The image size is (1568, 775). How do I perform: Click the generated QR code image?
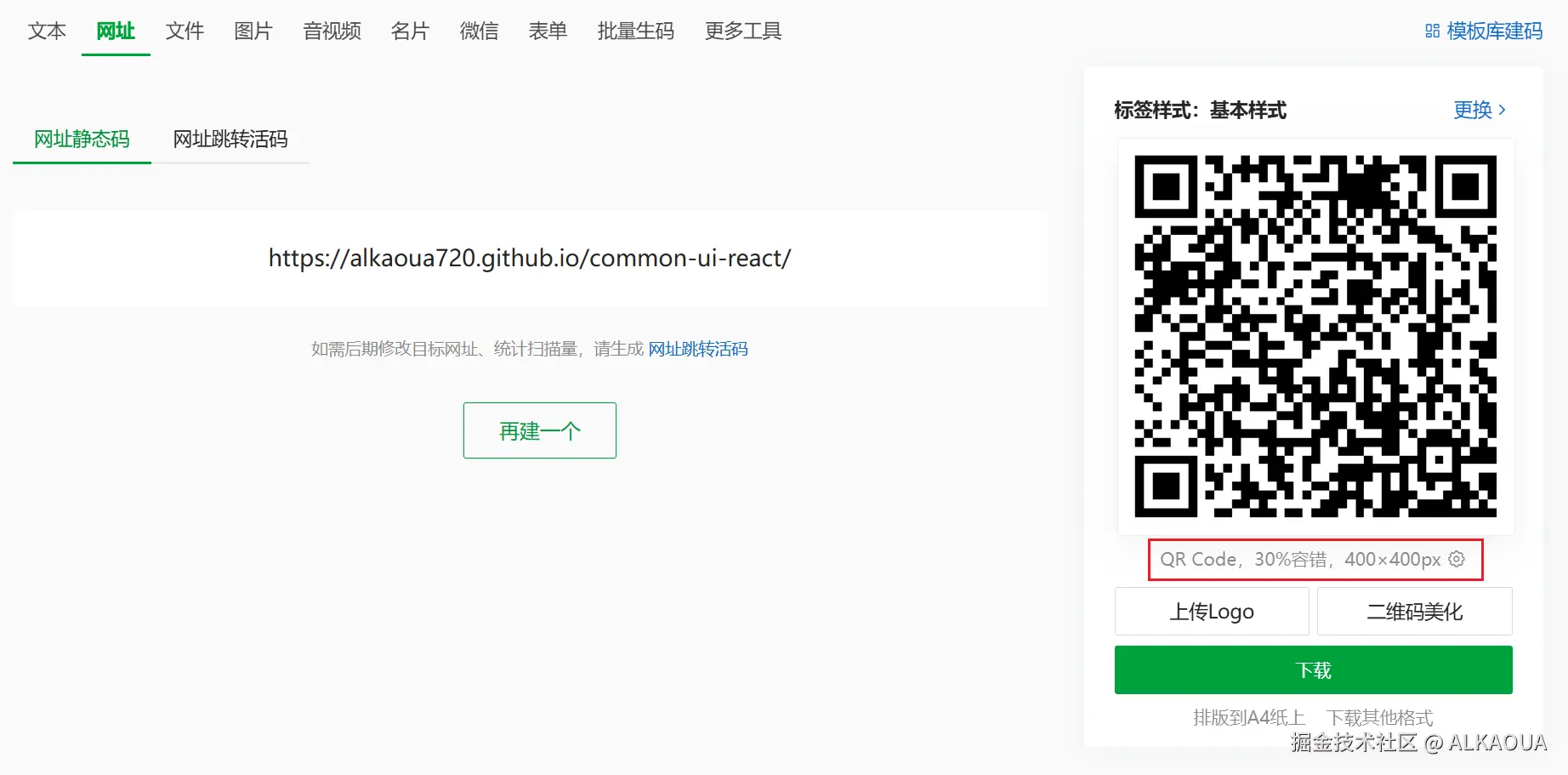coord(1315,336)
